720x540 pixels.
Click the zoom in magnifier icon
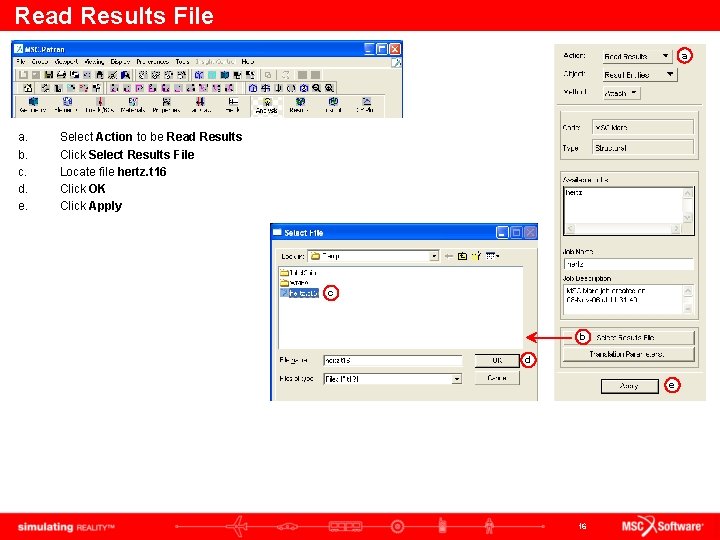(329, 88)
